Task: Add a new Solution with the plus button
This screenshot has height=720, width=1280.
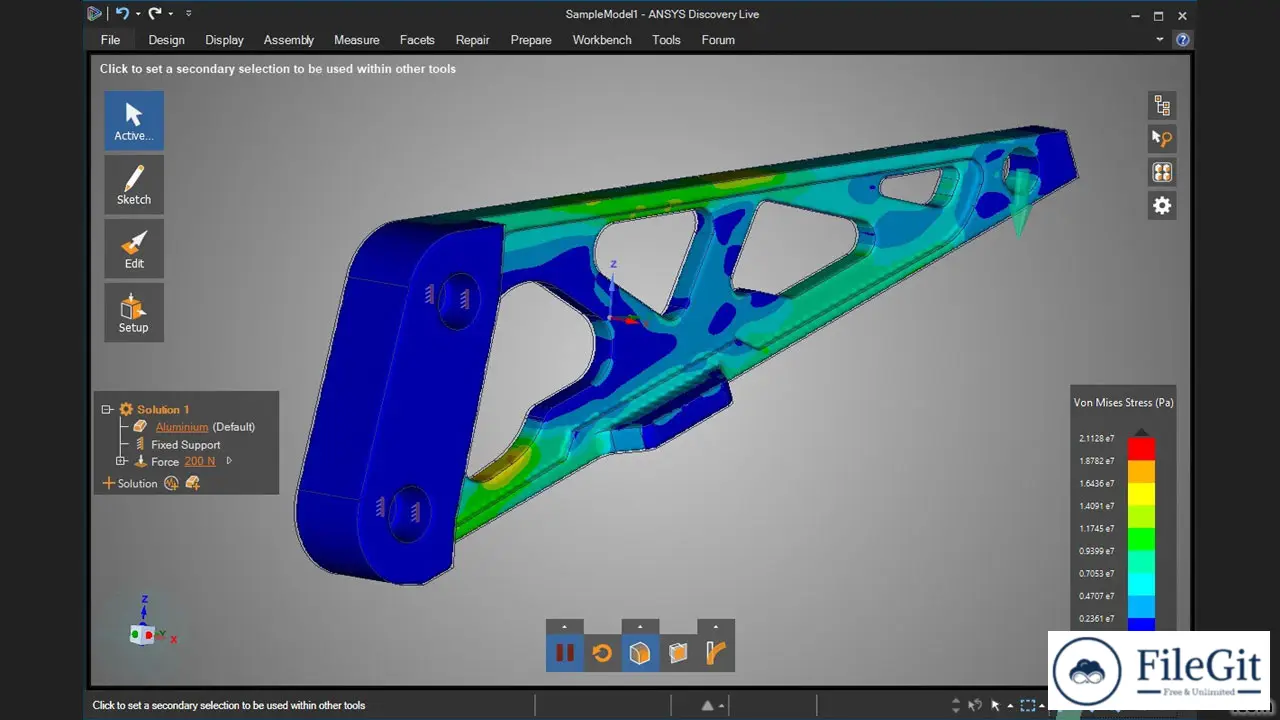Action: (x=130, y=483)
